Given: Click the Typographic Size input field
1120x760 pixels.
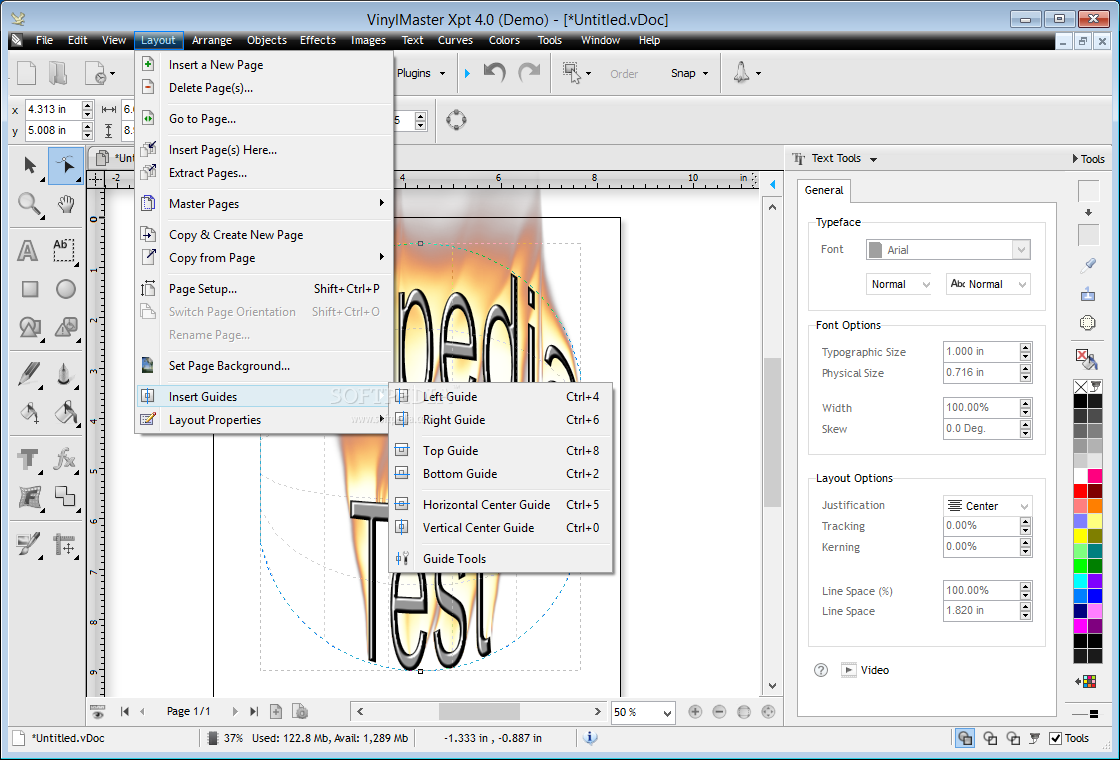Looking at the screenshot, I should click(x=981, y=351).
